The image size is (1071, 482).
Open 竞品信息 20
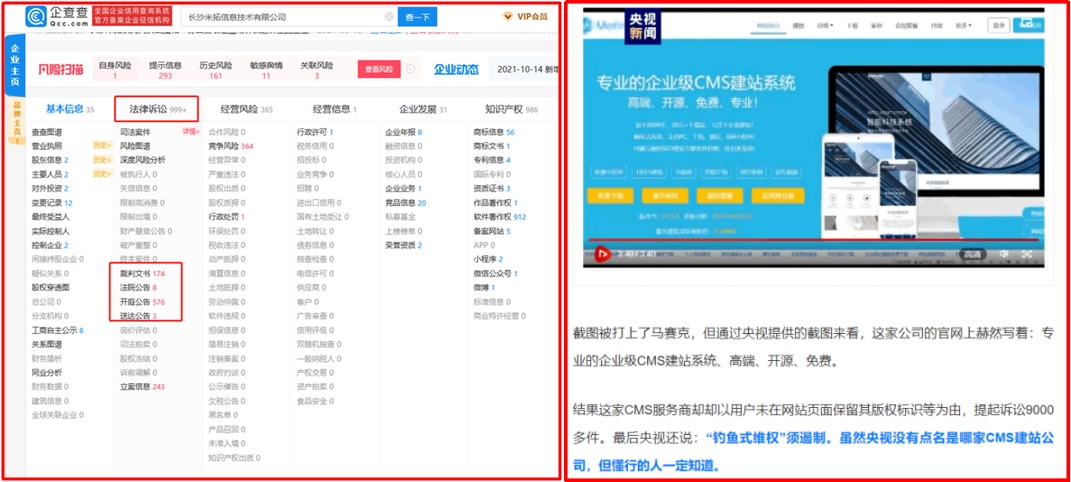pos(406,203)
